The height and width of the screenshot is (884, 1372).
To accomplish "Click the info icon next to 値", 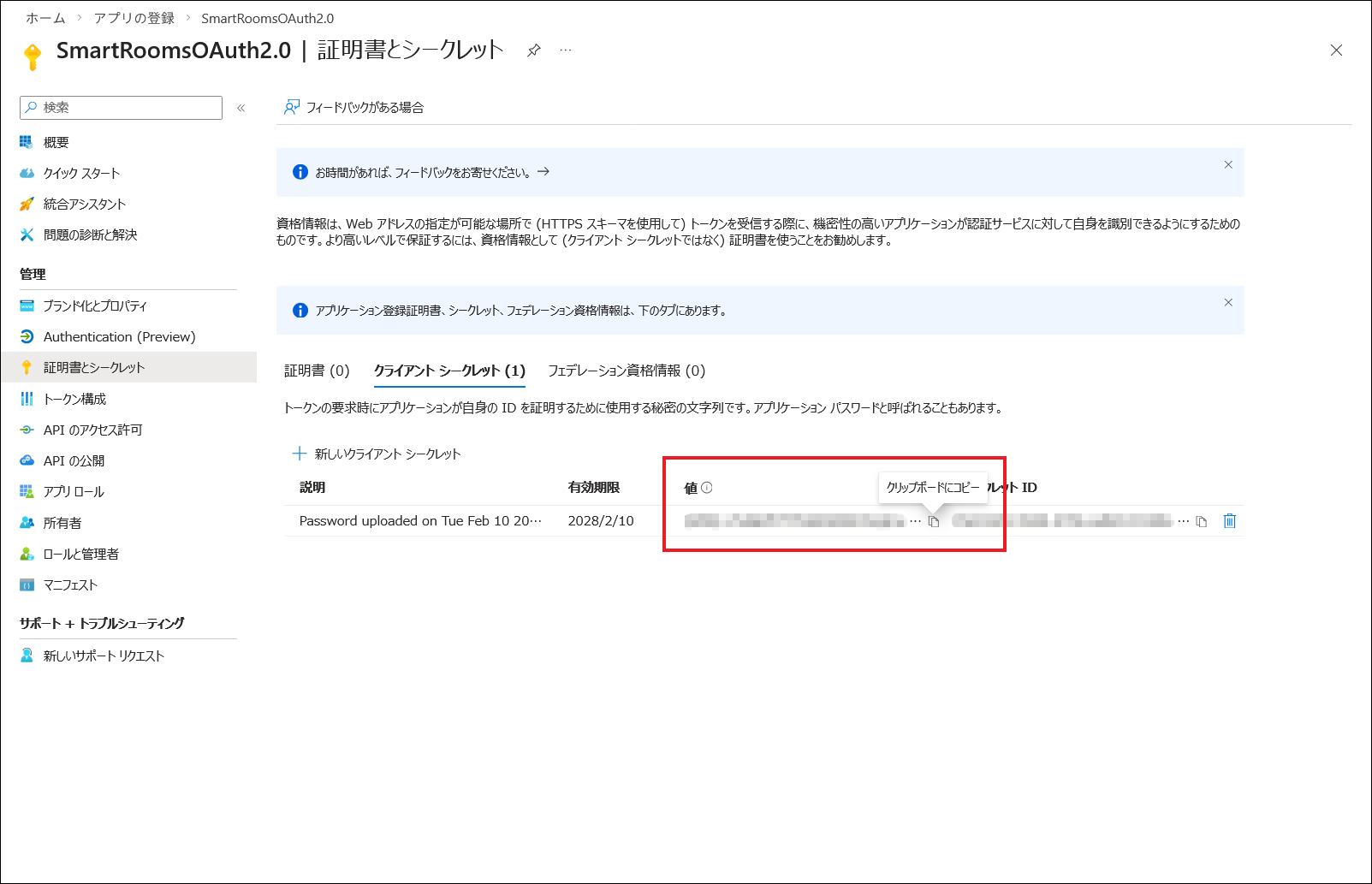I will 707,488.
